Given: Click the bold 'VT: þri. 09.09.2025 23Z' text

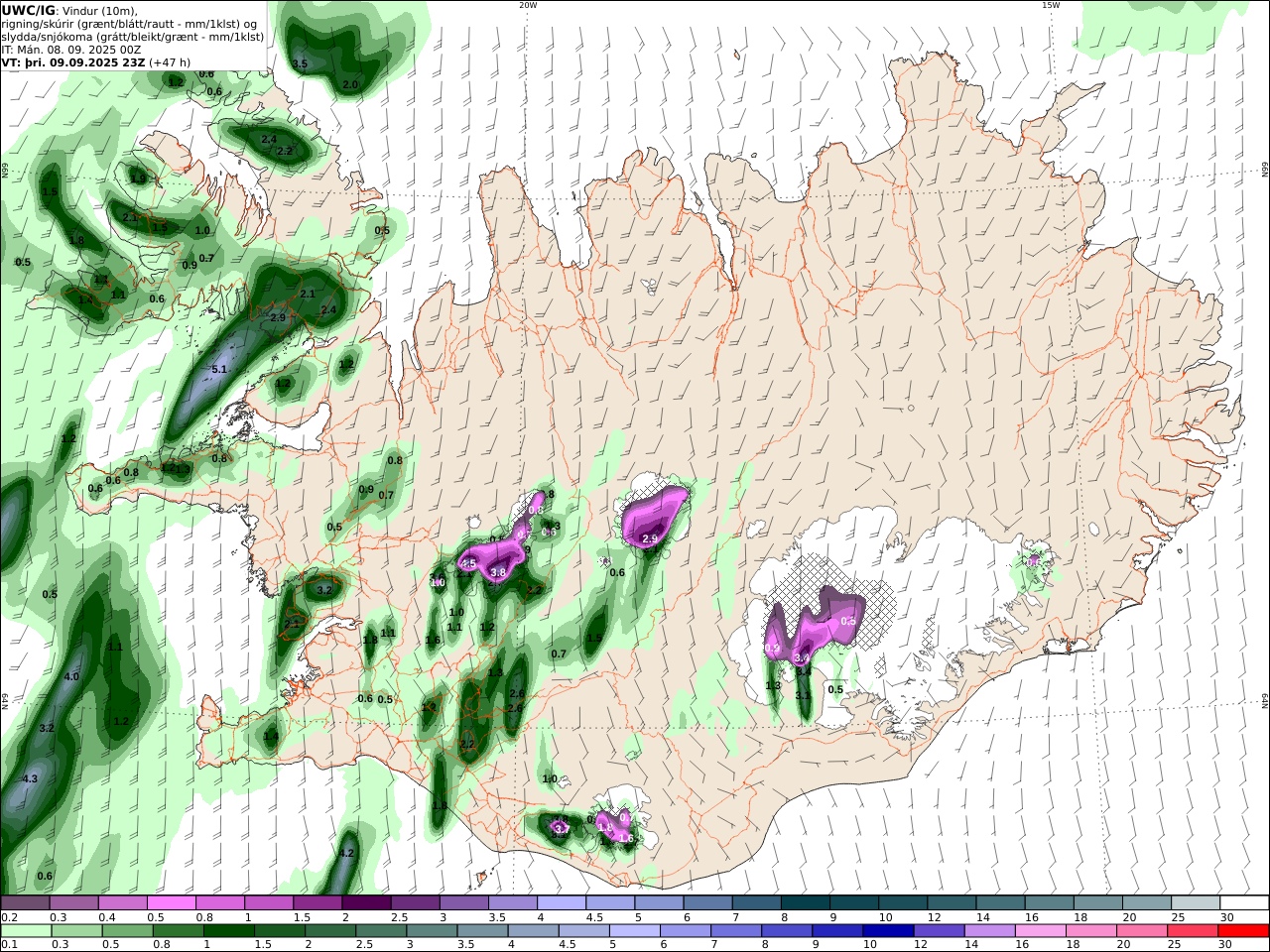Looking at the screenshot, I should (x=72, y=62).
